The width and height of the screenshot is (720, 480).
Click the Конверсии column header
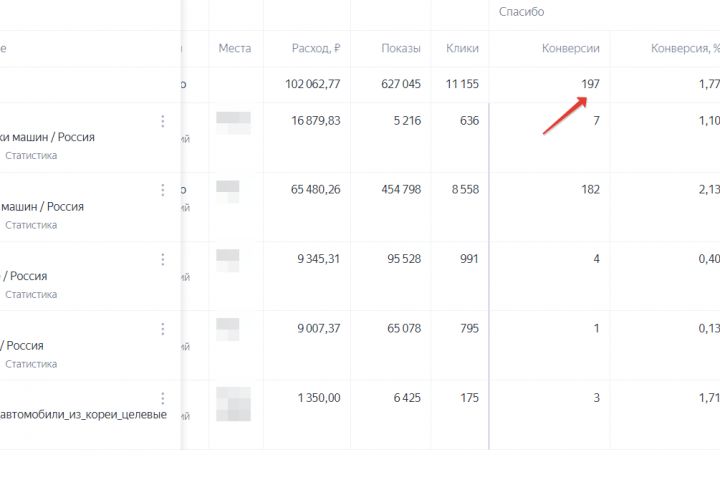point(570,48)
